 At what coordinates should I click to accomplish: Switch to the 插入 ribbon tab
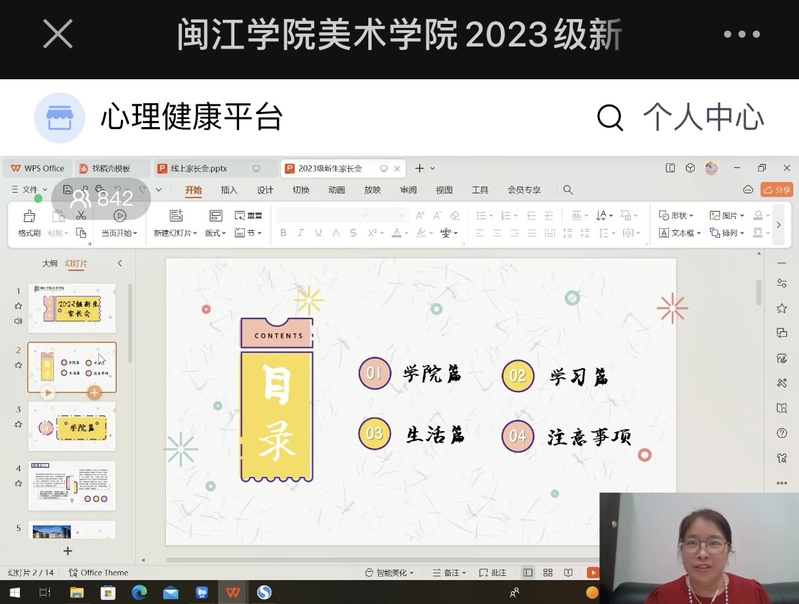(229, 190)
